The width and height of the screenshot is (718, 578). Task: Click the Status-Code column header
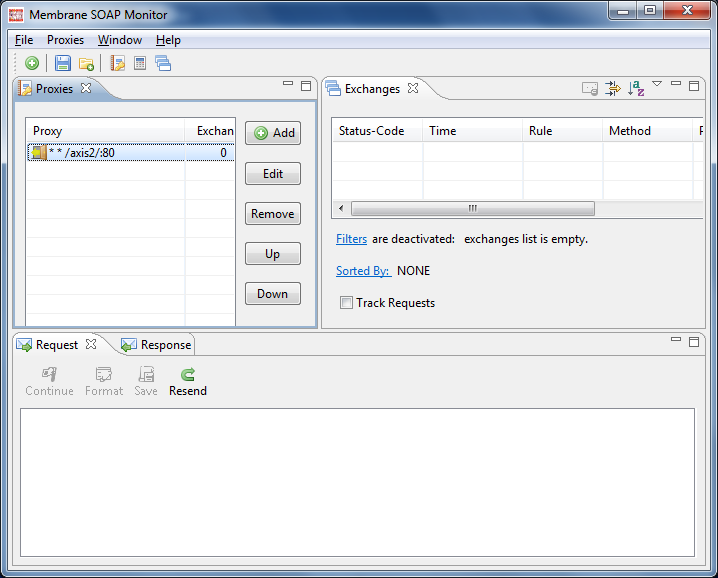pyautogui.click(x=377, y=131)
